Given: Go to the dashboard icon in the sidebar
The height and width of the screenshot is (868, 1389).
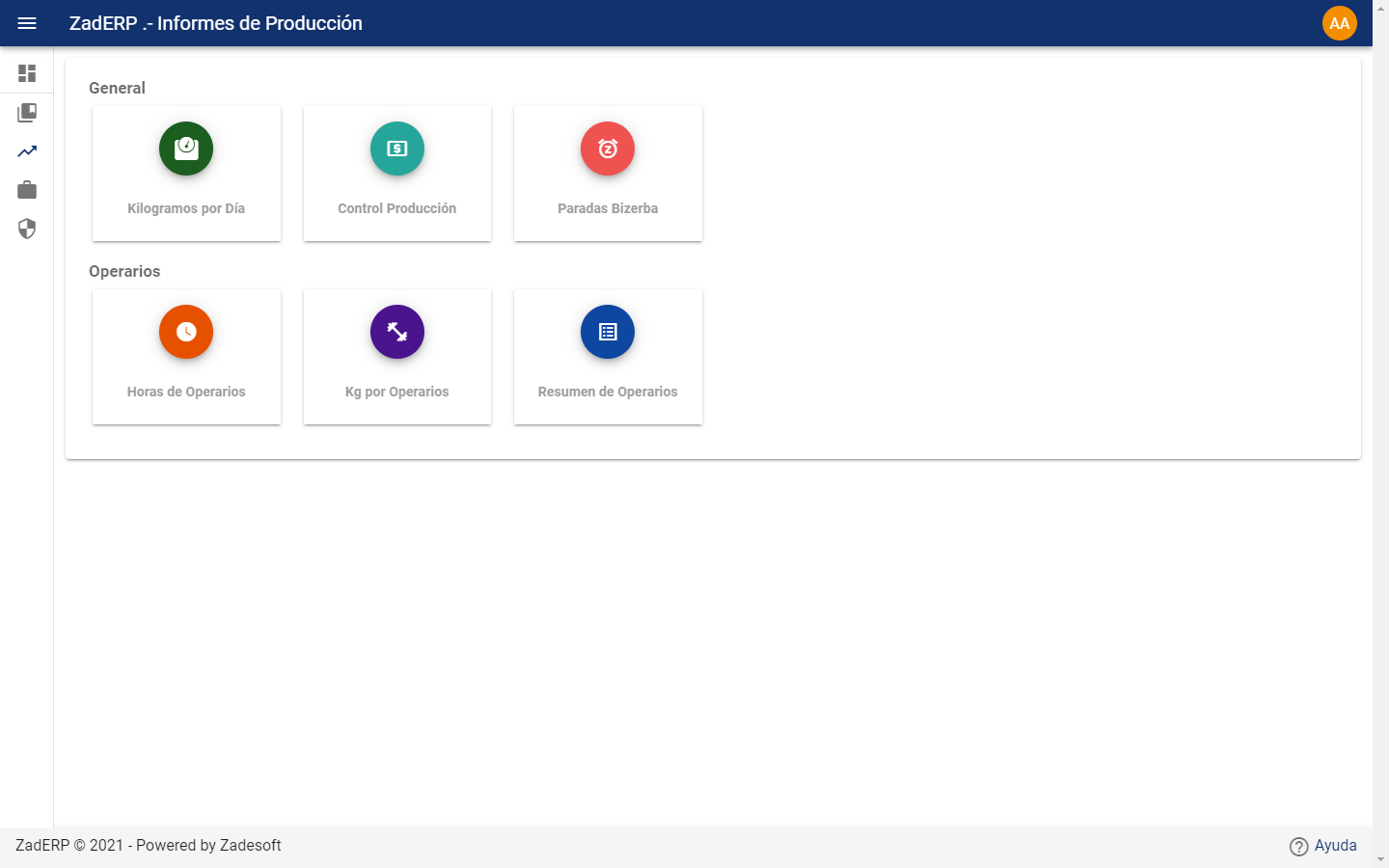Looking at the screenshot, I should coord(27,73).
